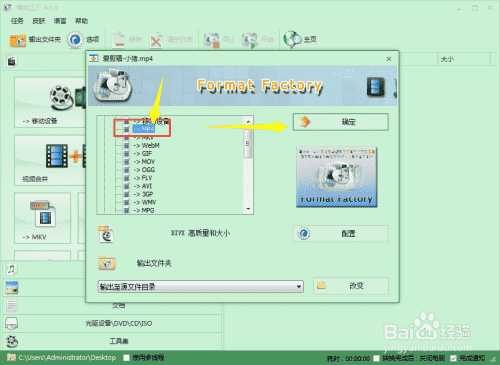The image size is (500, 365).
Task: Select the video category icon
Action: (x=12, y=61)
